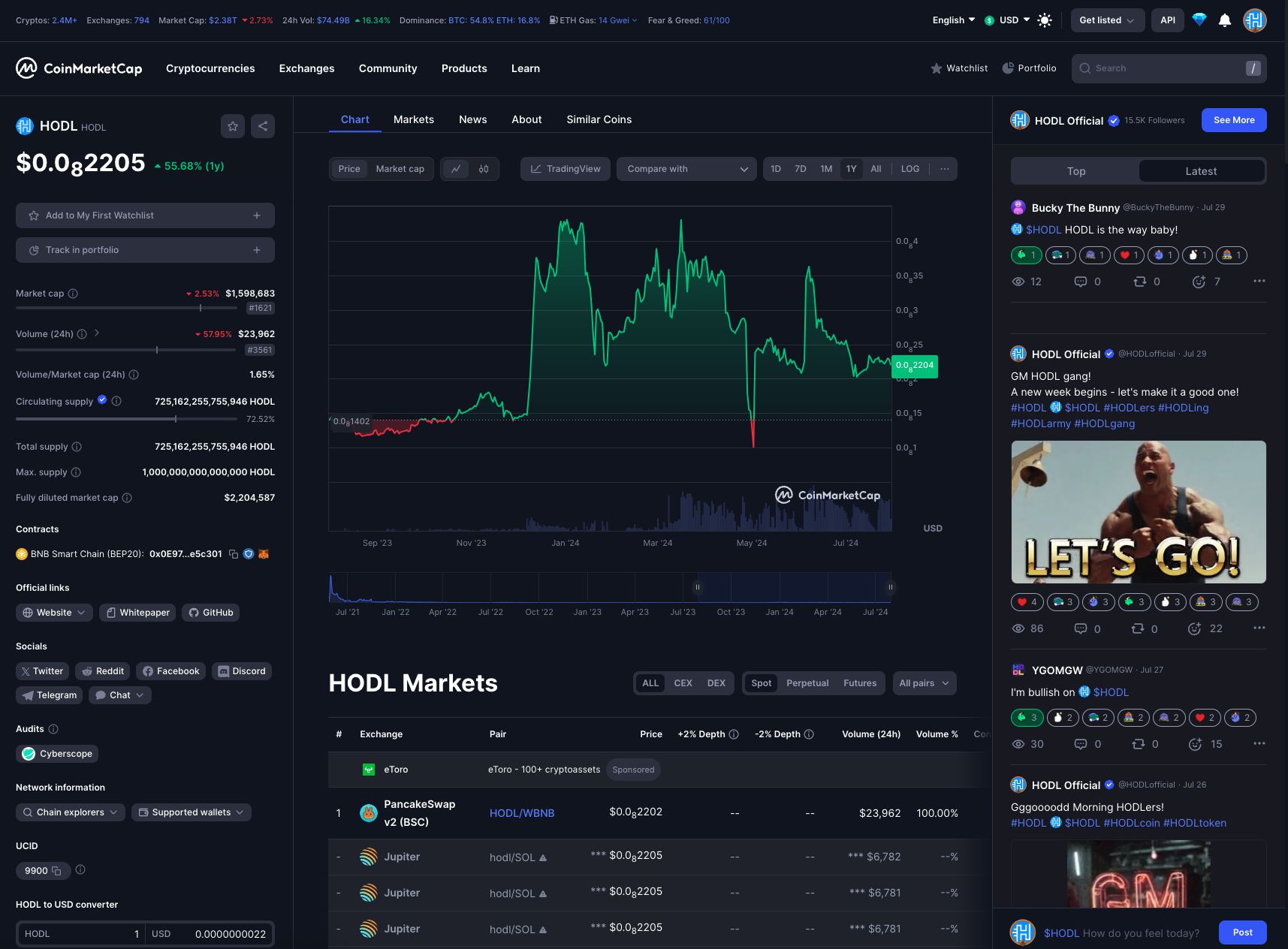Click See More button
1288x949 pixels.
pyautogui.click(x=1234, y=120)
